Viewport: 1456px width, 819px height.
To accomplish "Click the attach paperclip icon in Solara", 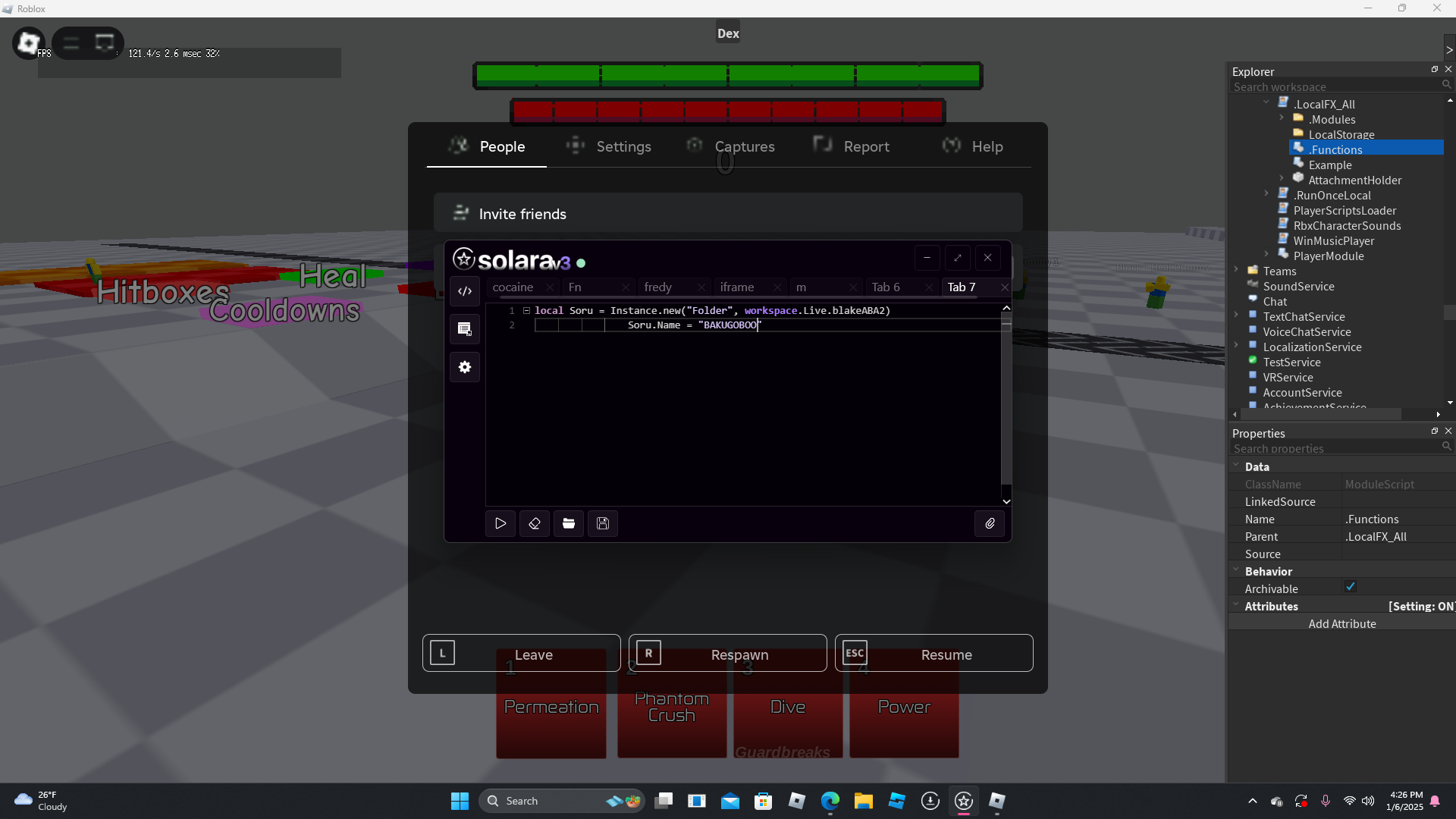I will point(990,523).
